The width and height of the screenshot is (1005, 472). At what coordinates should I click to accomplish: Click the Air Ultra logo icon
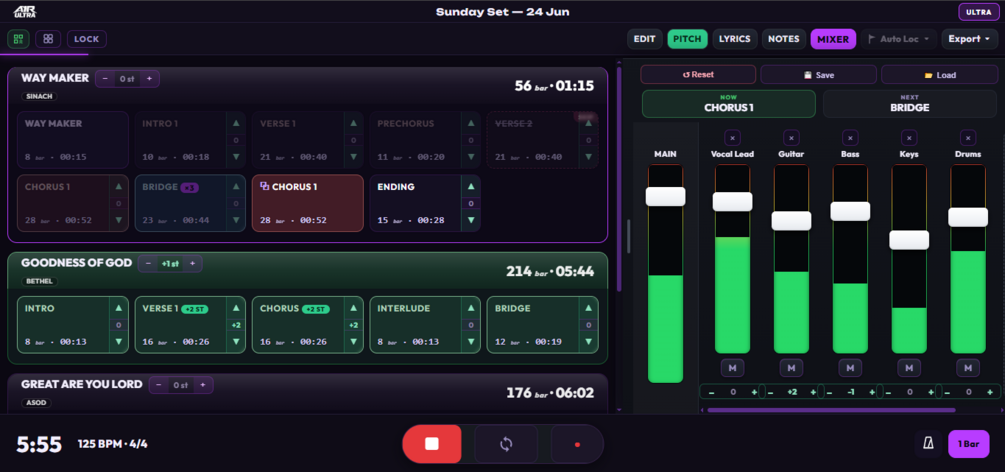pyautogui.click(x=25, y=12)
